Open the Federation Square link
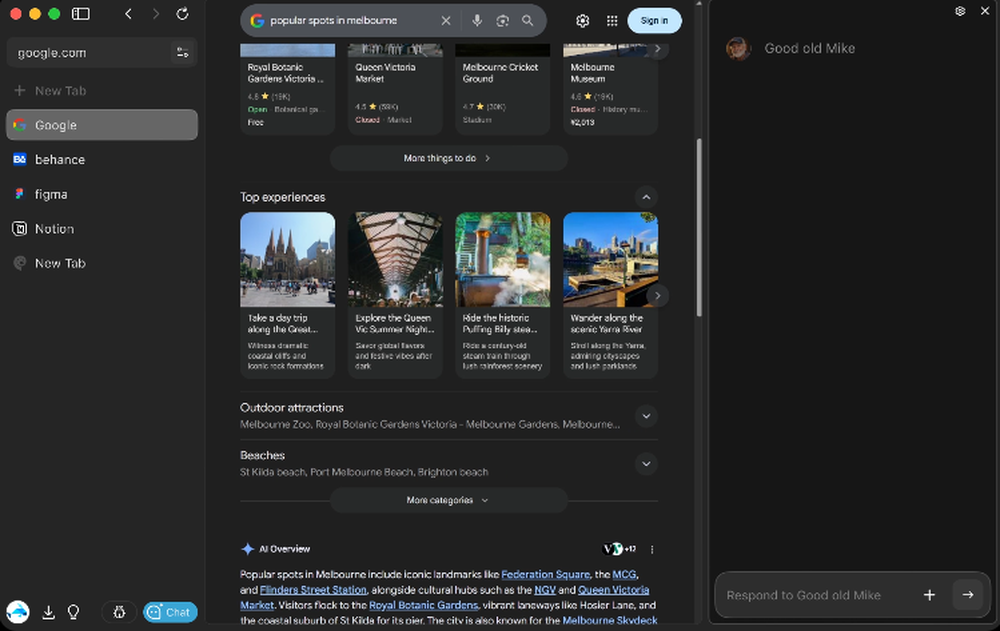 click(545, 574)
